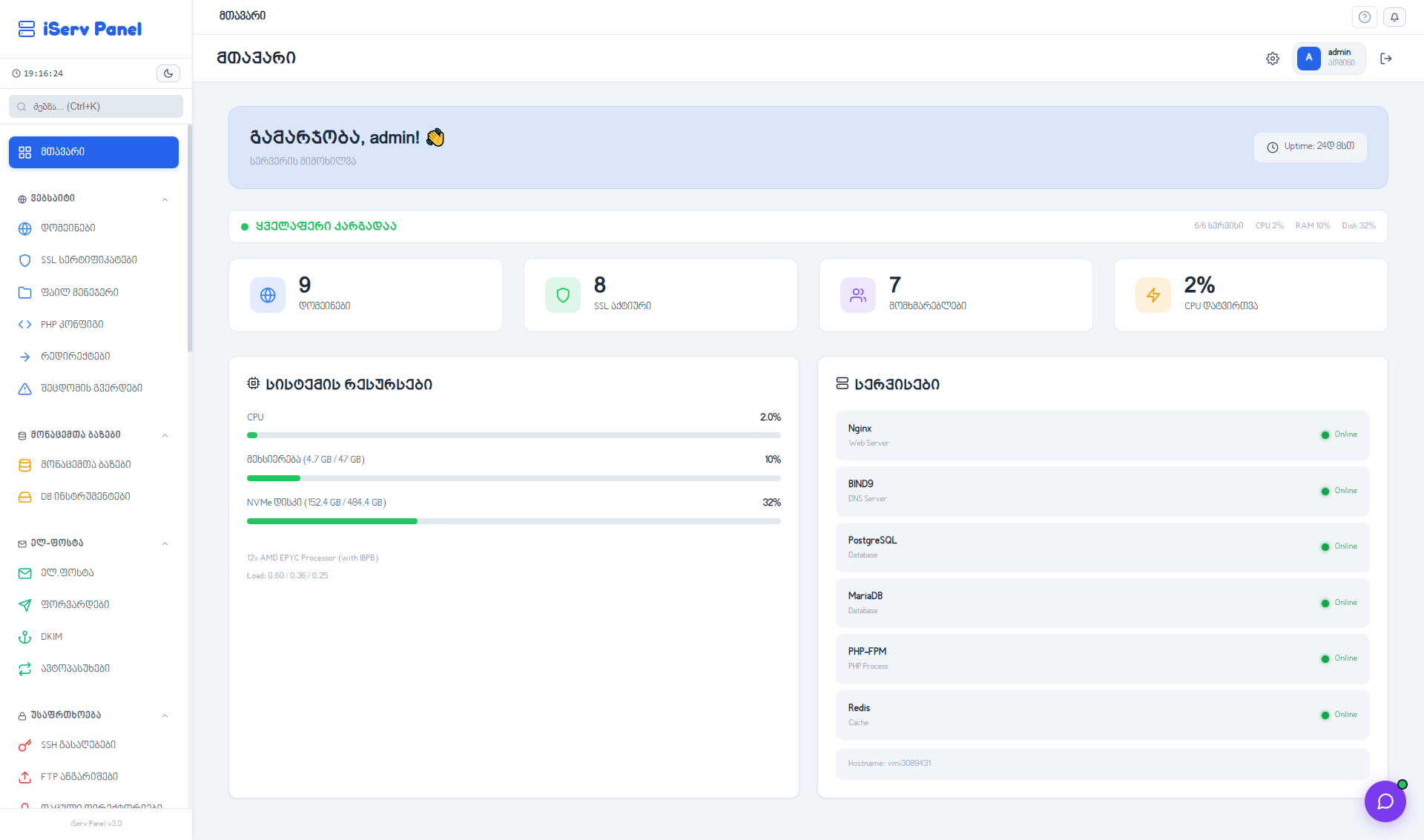Image resolution: width=1424 pixels, height=840 pixels.
Task: Open the notifications bell icon
Action: coord(1394,17)
